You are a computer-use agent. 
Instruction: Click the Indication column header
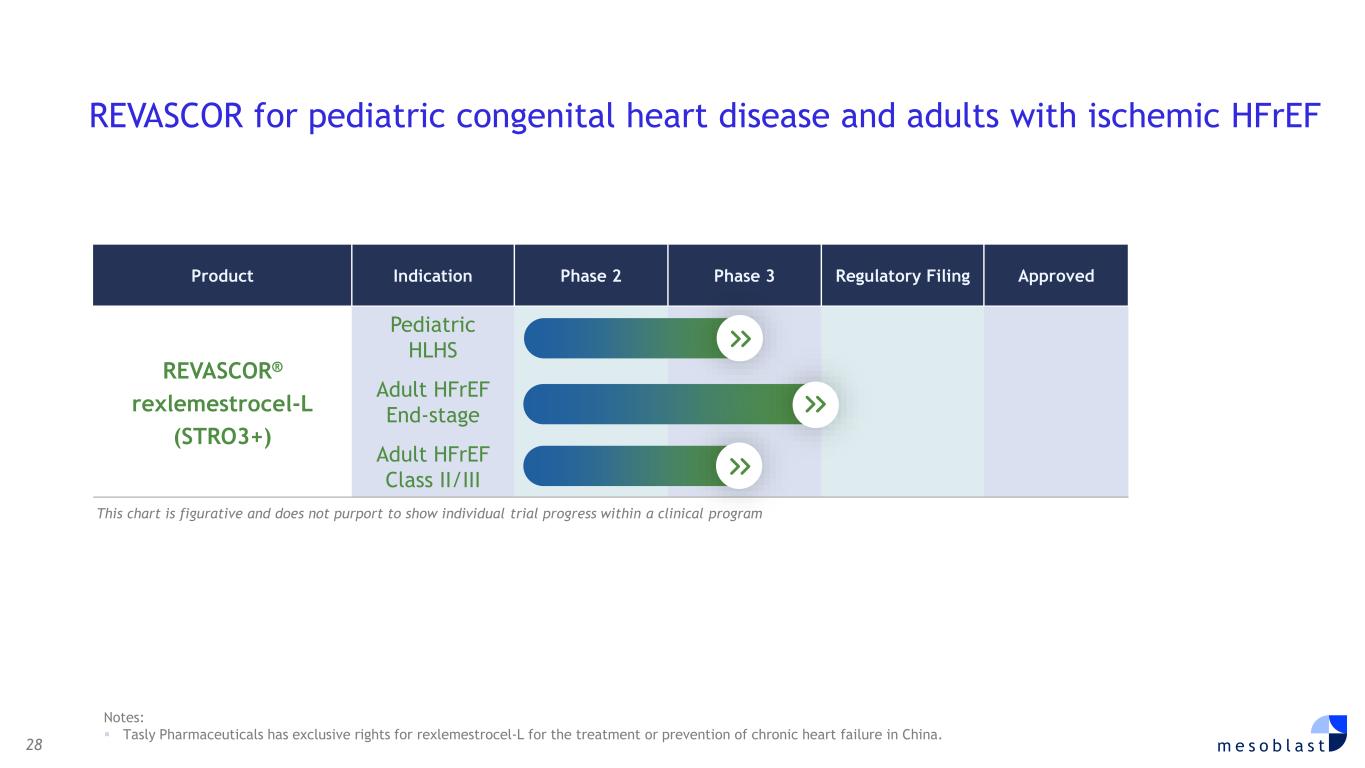[x=432, y=276]
